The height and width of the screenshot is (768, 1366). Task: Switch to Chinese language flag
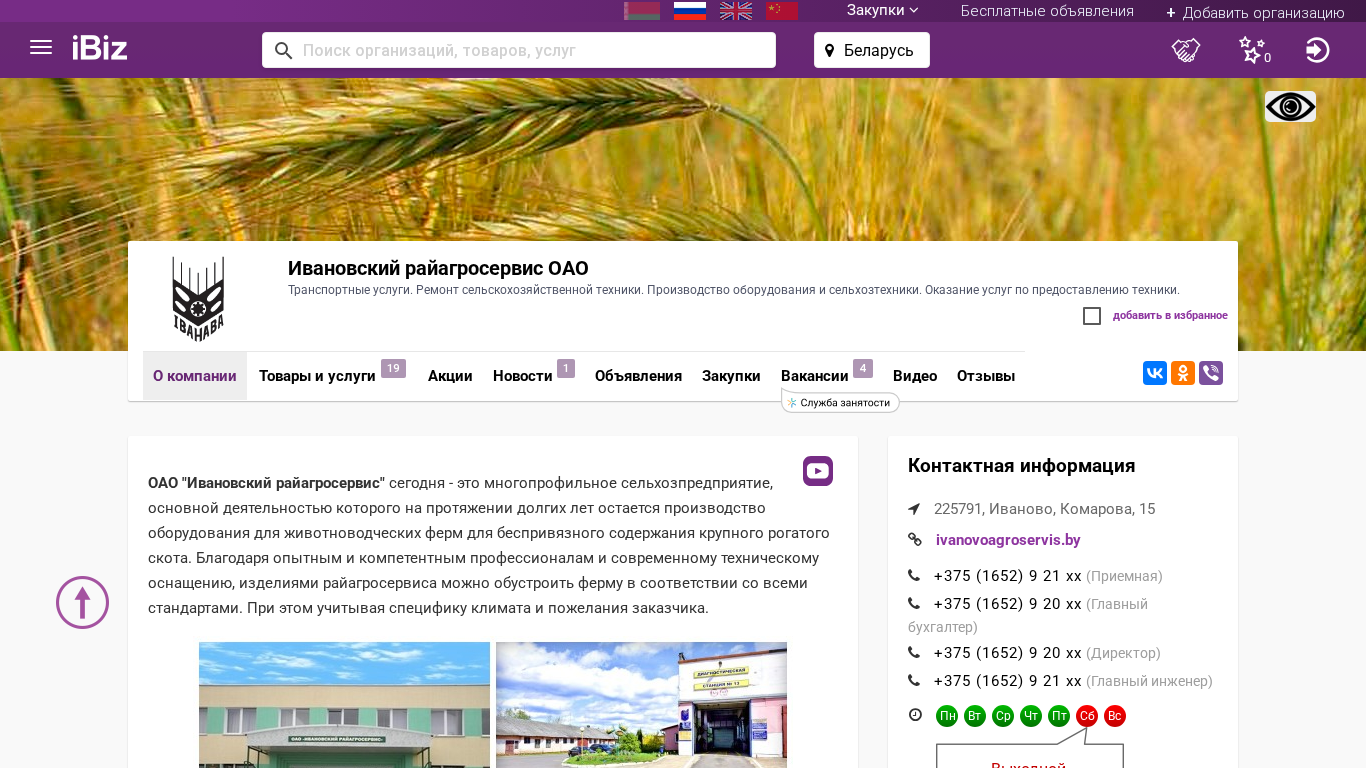(x=782, y=11)
